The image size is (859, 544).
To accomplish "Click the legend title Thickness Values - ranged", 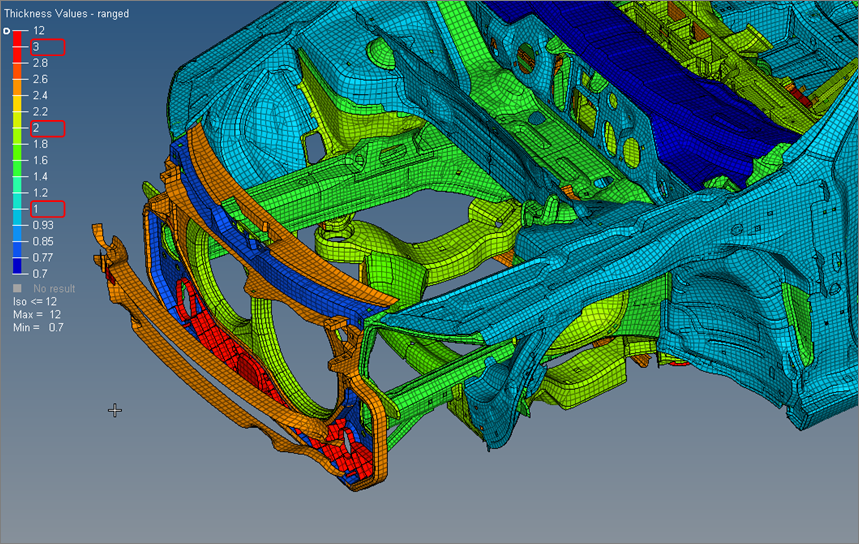I will 66,14.
